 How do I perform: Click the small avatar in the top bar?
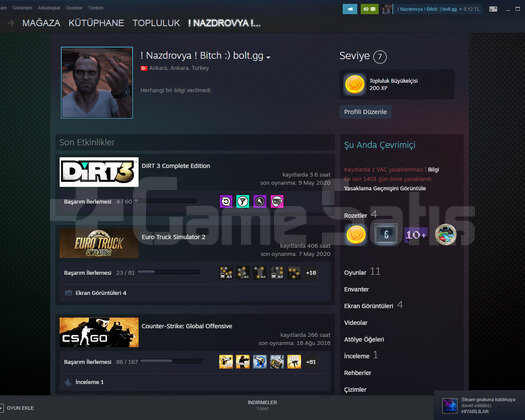pyautogui.click(x=387, y=9)
